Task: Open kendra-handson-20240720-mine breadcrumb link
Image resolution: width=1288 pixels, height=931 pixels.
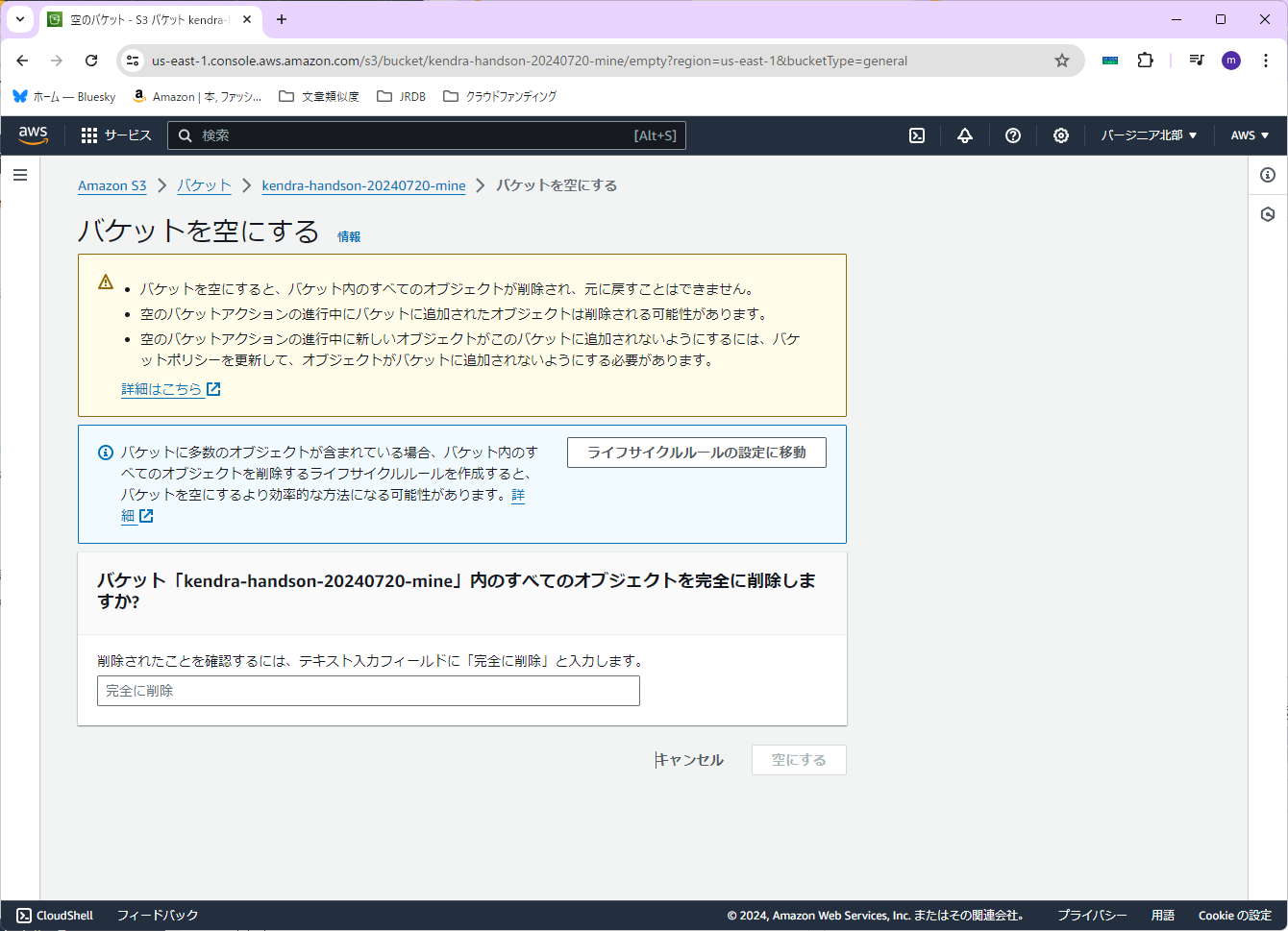Action: coord(363,185)
